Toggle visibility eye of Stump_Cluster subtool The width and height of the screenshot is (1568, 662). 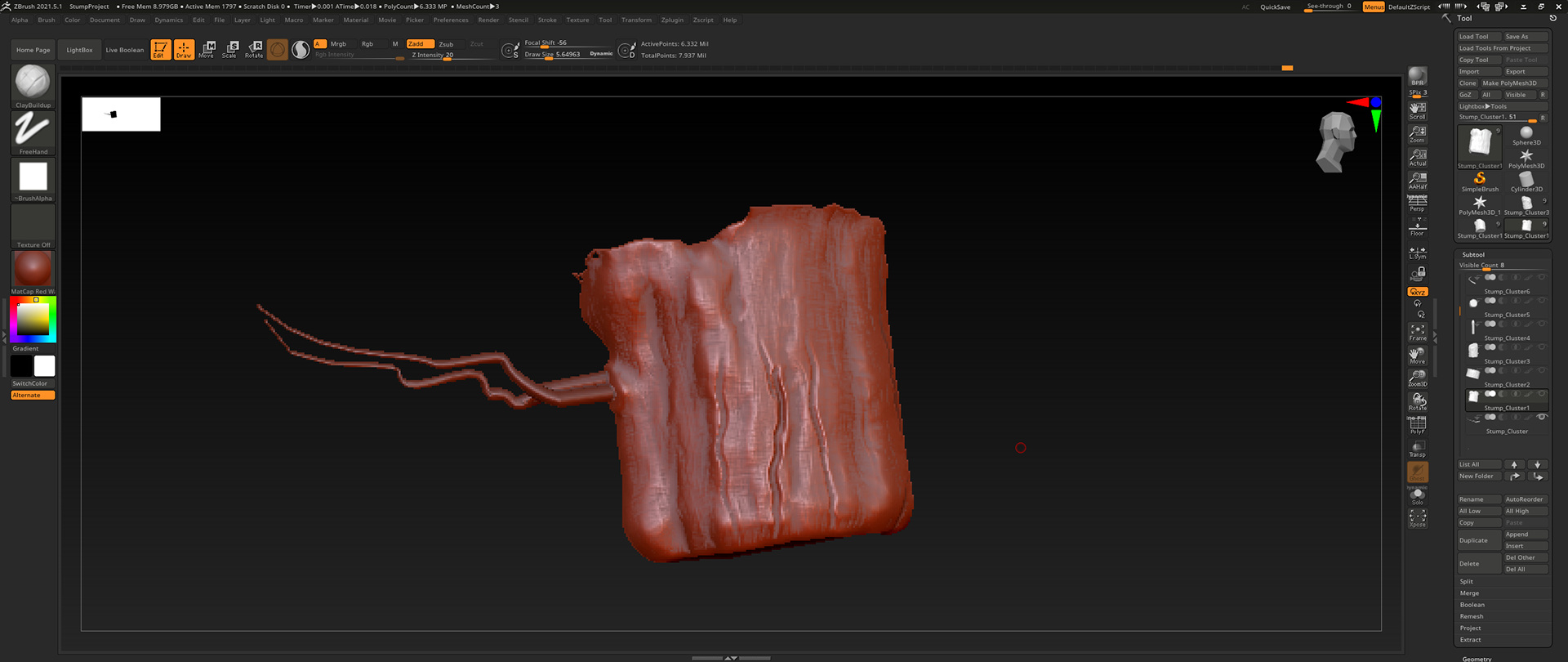[1541, 418]
